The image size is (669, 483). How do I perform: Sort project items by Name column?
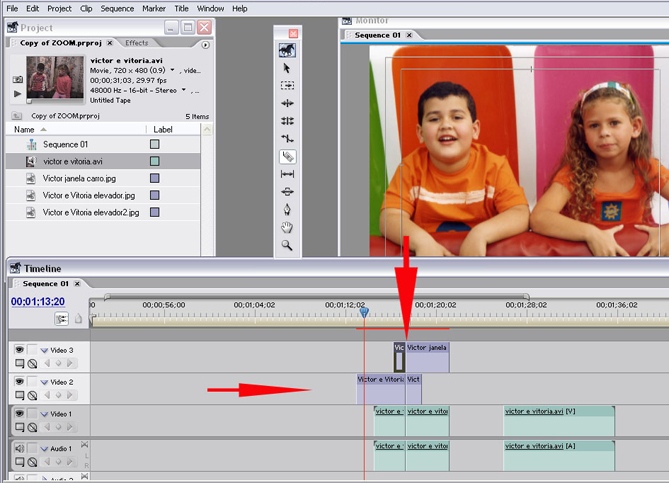[24, 130]
